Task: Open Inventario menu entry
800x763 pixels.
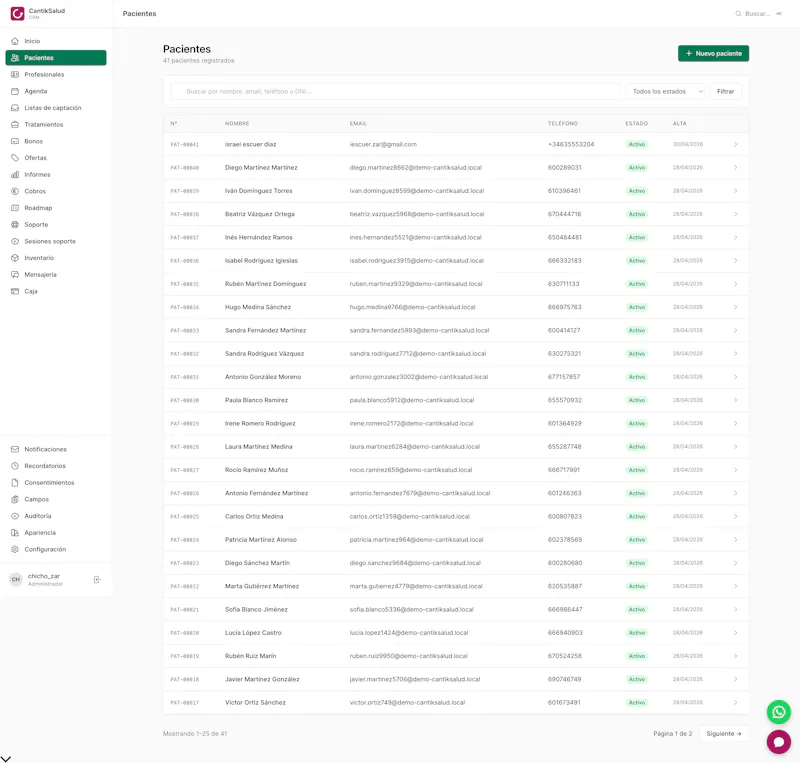Action: [56, 258]
